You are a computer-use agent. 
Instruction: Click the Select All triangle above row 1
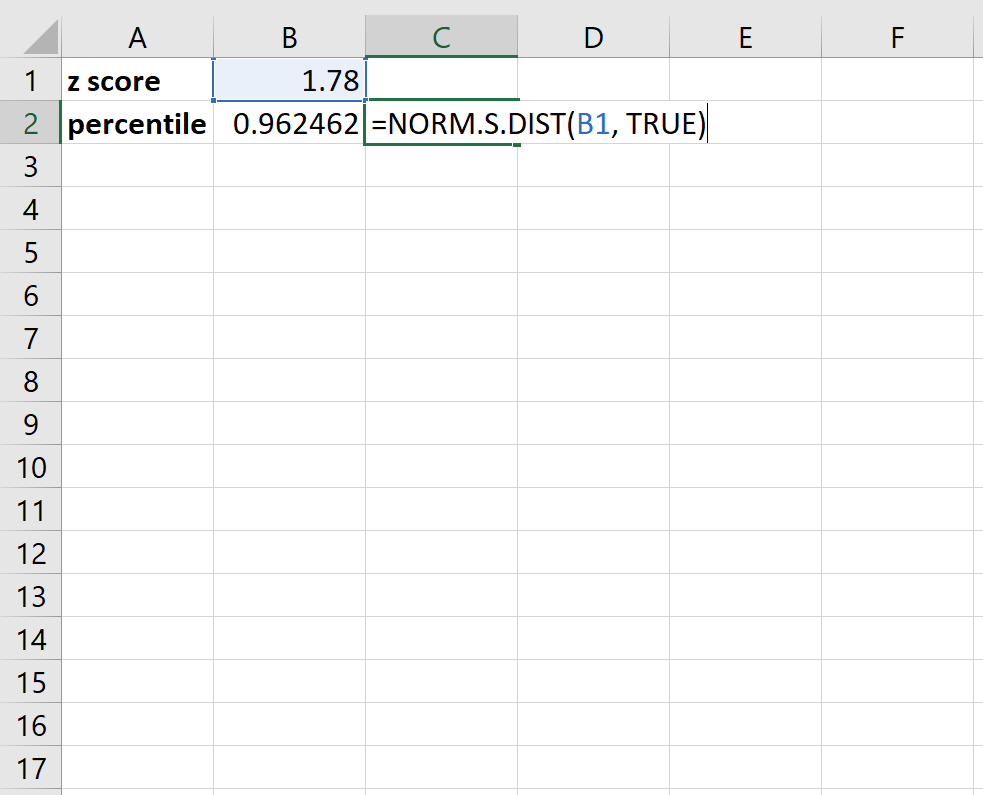click(x=30, y=37)
